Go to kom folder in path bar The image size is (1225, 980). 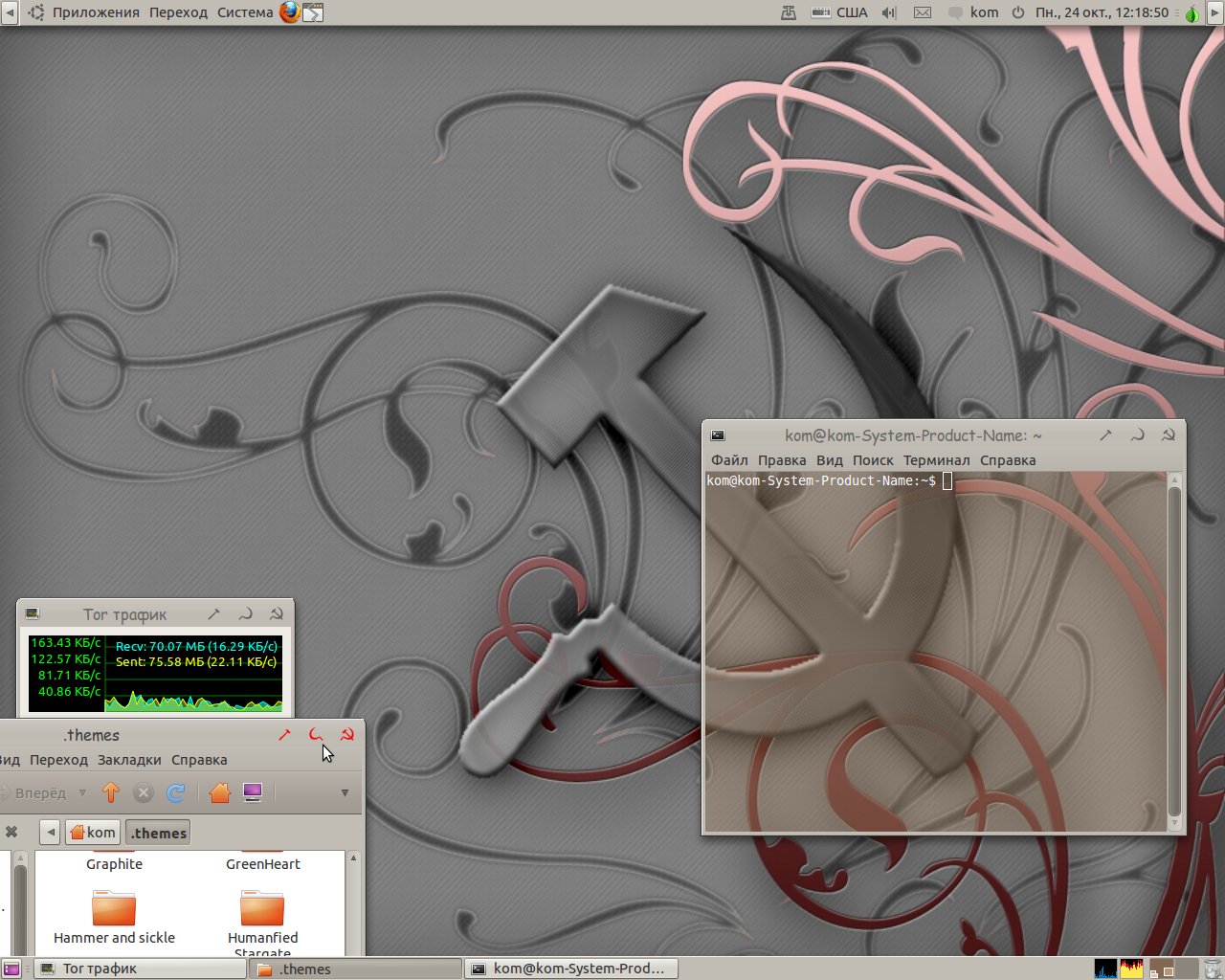(x=93, y=833)
